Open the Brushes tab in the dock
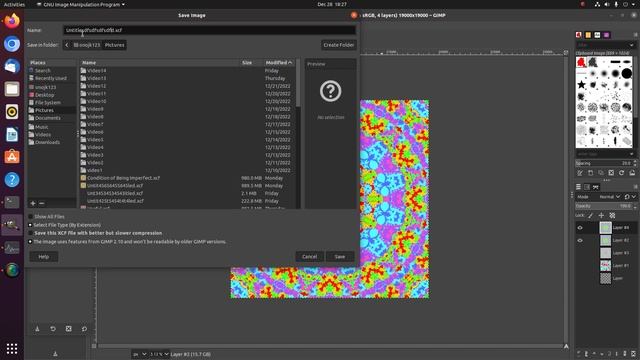The image size is (640, 360). point(579,35)
